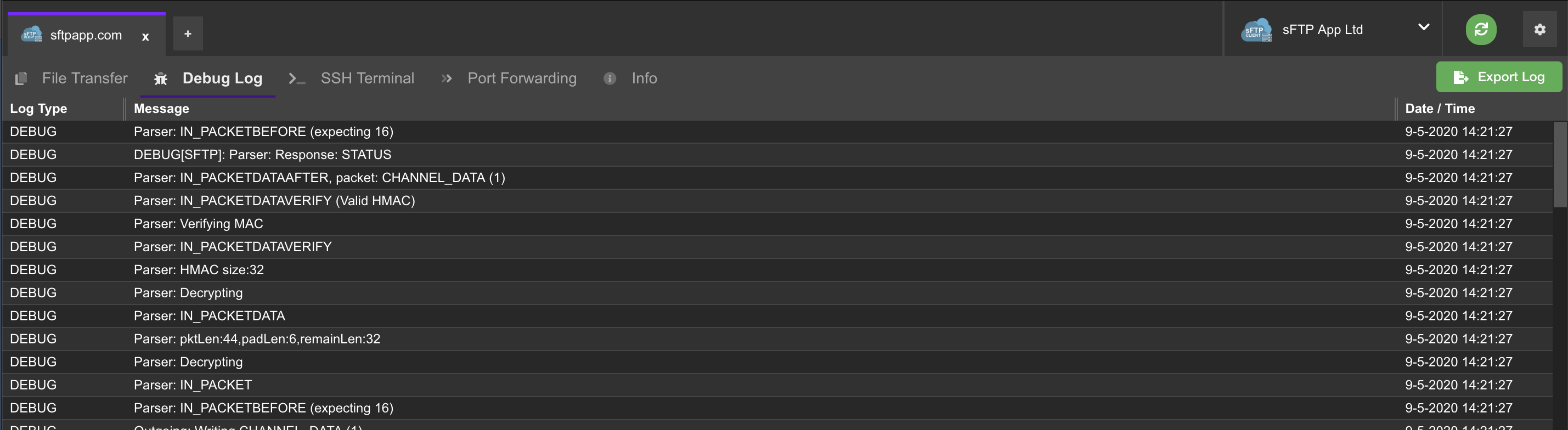Click the Date / Time column header
Image resolution: width=1568 pixels, height=430 pixels.
point(1440,109)
